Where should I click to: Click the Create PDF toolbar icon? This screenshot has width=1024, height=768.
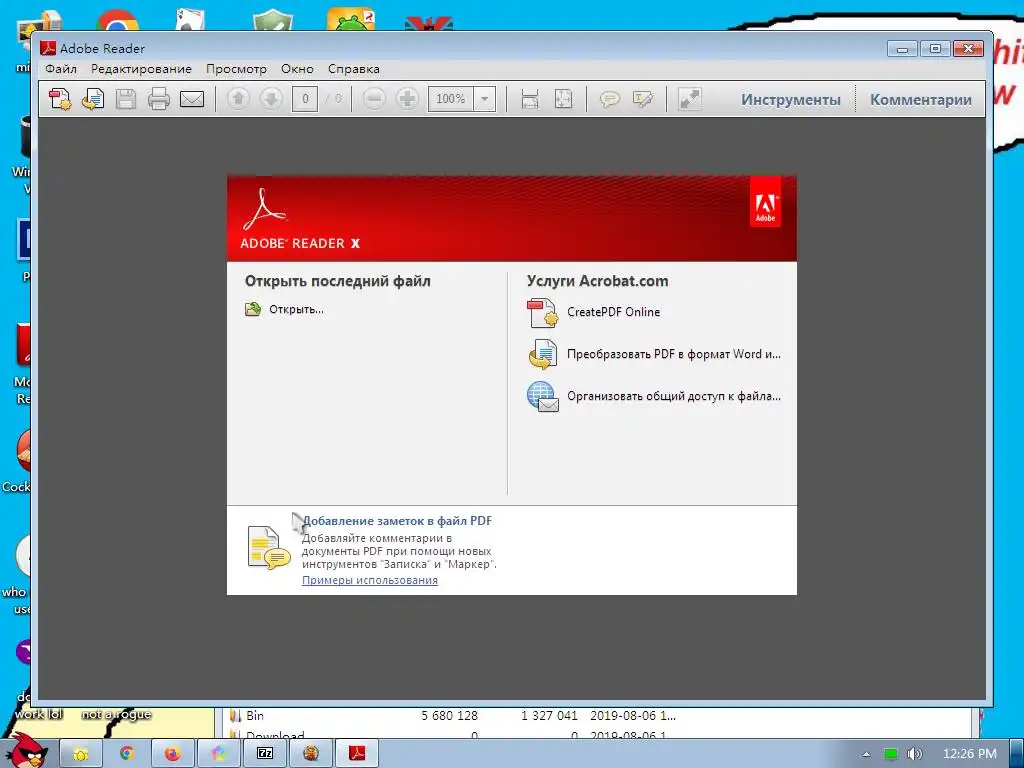[x=60, y=99]
